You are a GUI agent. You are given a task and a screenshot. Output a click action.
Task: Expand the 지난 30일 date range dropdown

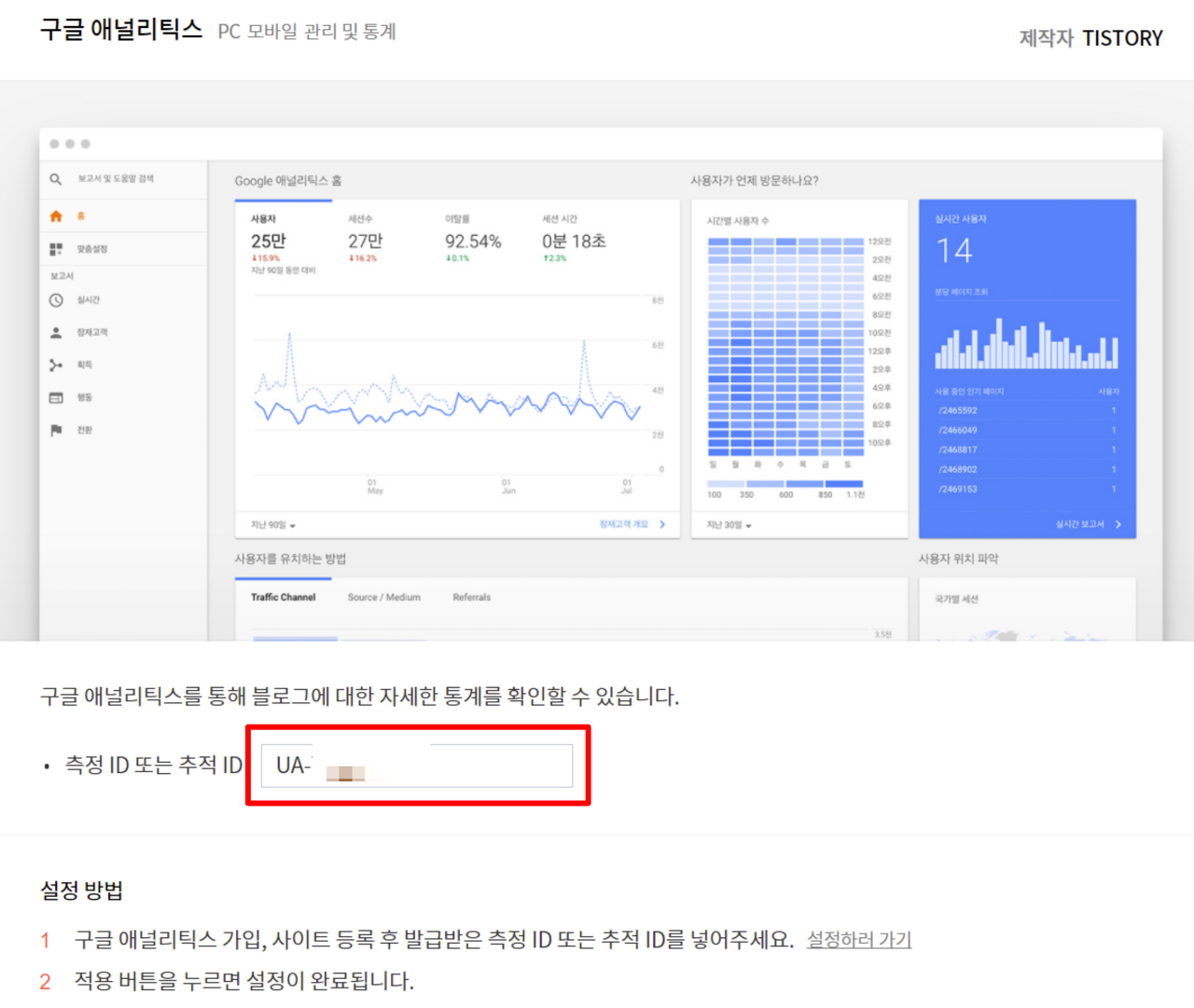(729, 526)
